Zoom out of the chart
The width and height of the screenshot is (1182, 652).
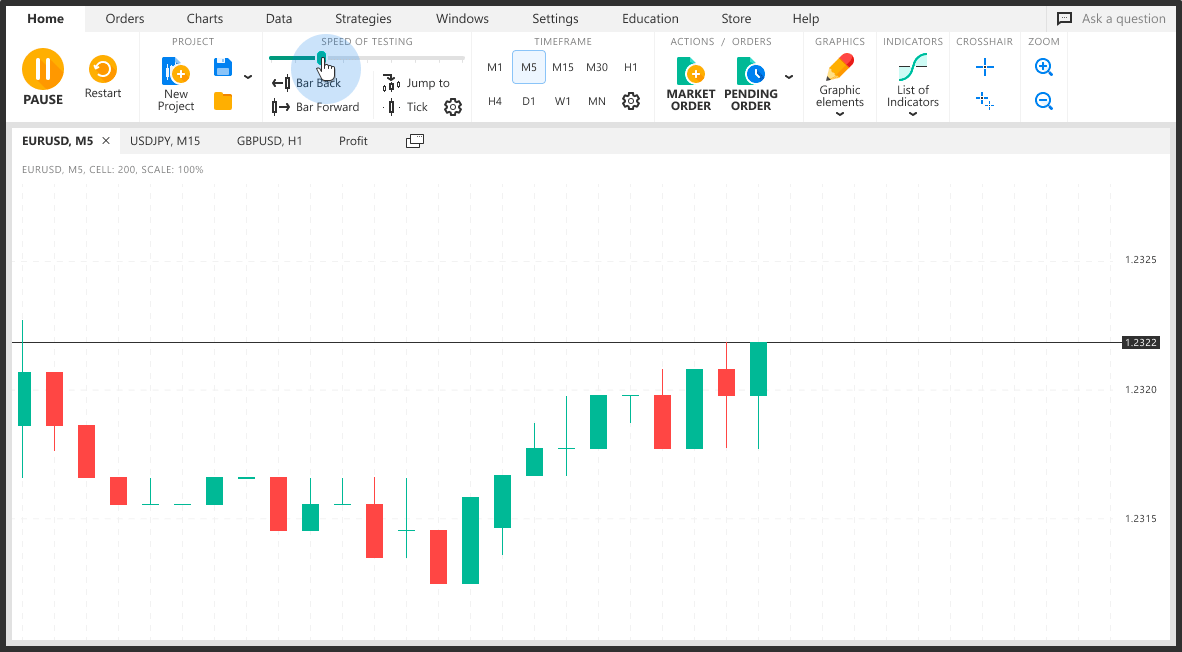(1043, 100)
